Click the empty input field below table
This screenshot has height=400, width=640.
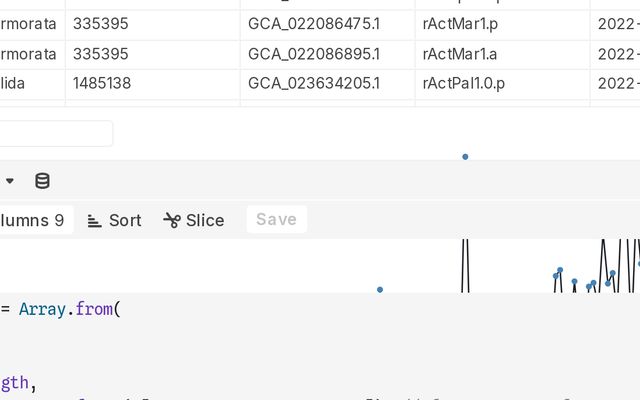(55, 133)
